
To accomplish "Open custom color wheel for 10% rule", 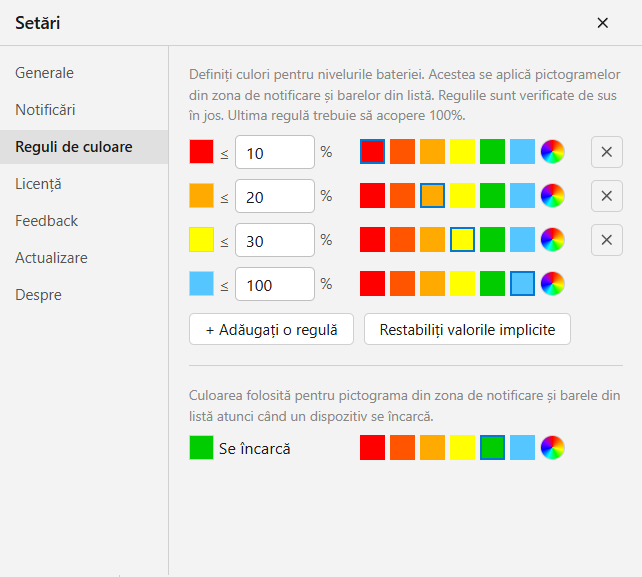I will [552, 152].
